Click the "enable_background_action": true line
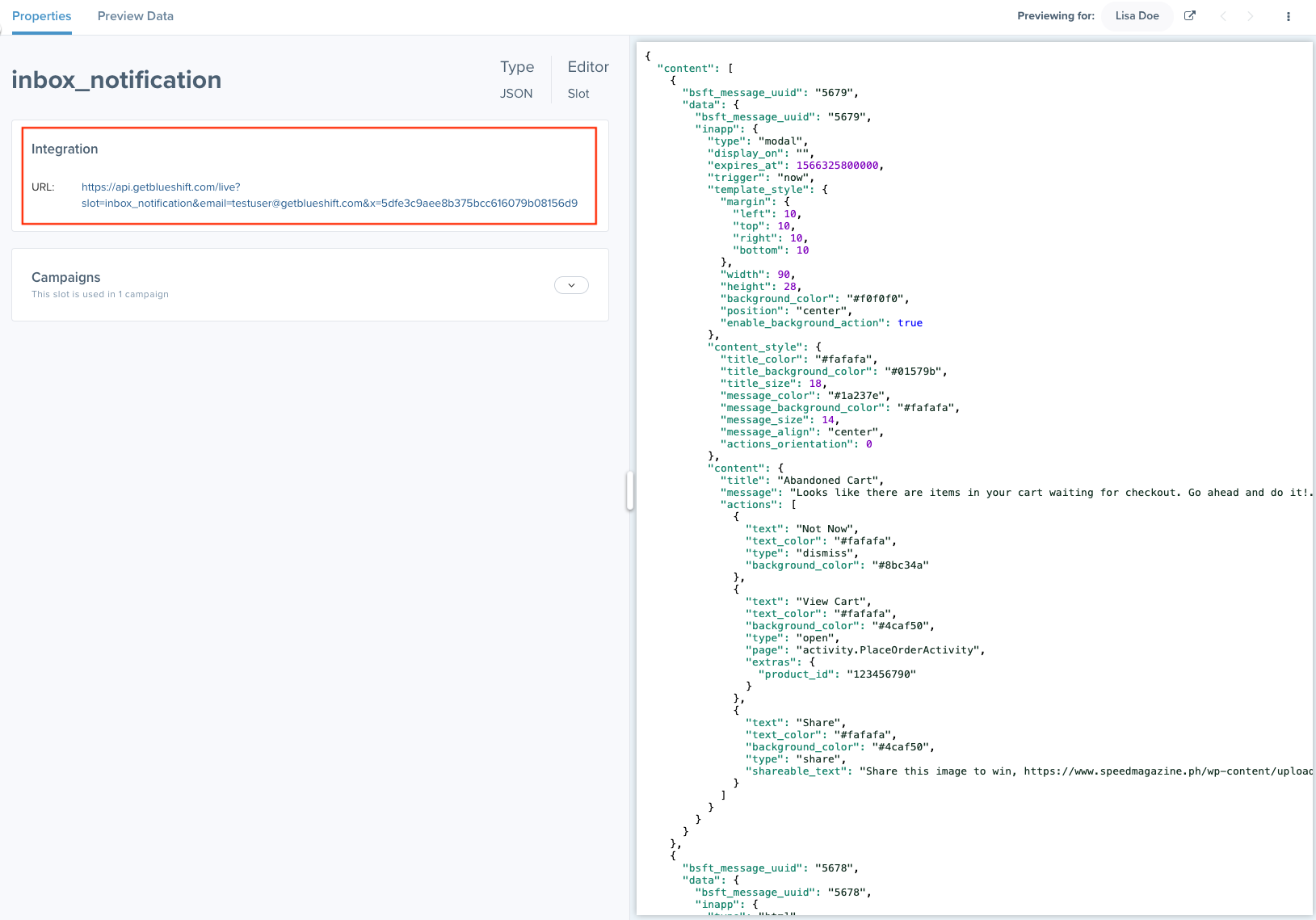1316x920 pixels. coord(822,323)
